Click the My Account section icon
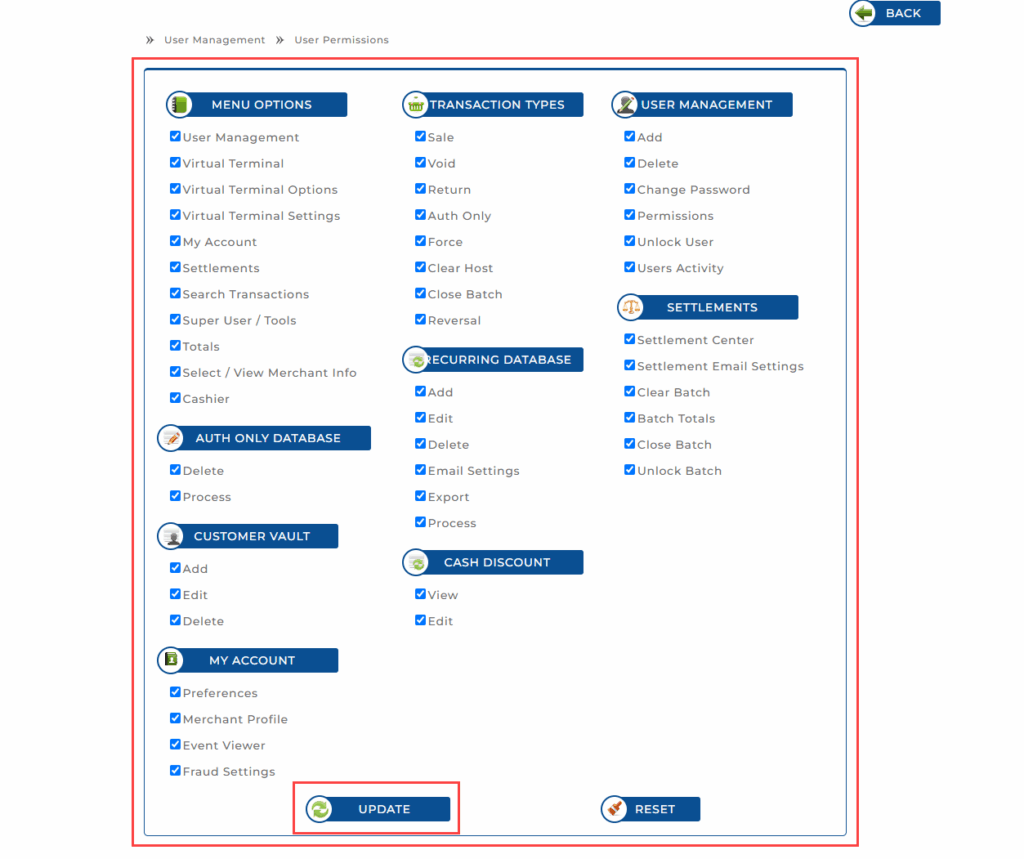Viewport: 1024px width, 859px height. [171, 660]
